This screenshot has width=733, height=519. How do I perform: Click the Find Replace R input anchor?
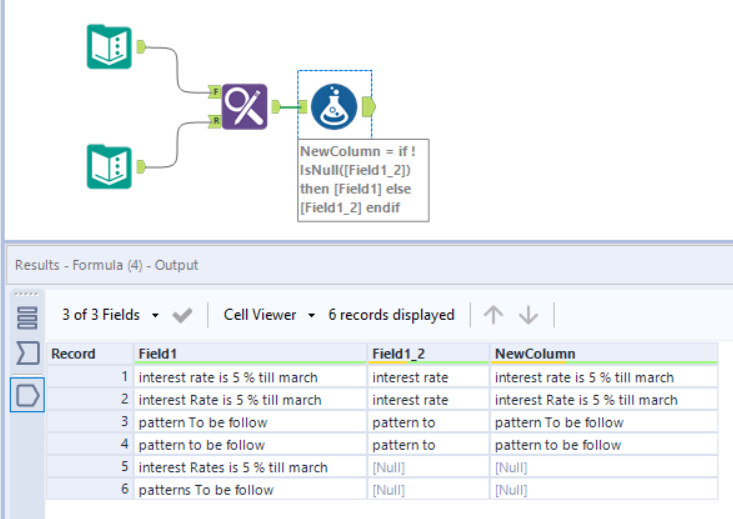(x=215, y=120)
